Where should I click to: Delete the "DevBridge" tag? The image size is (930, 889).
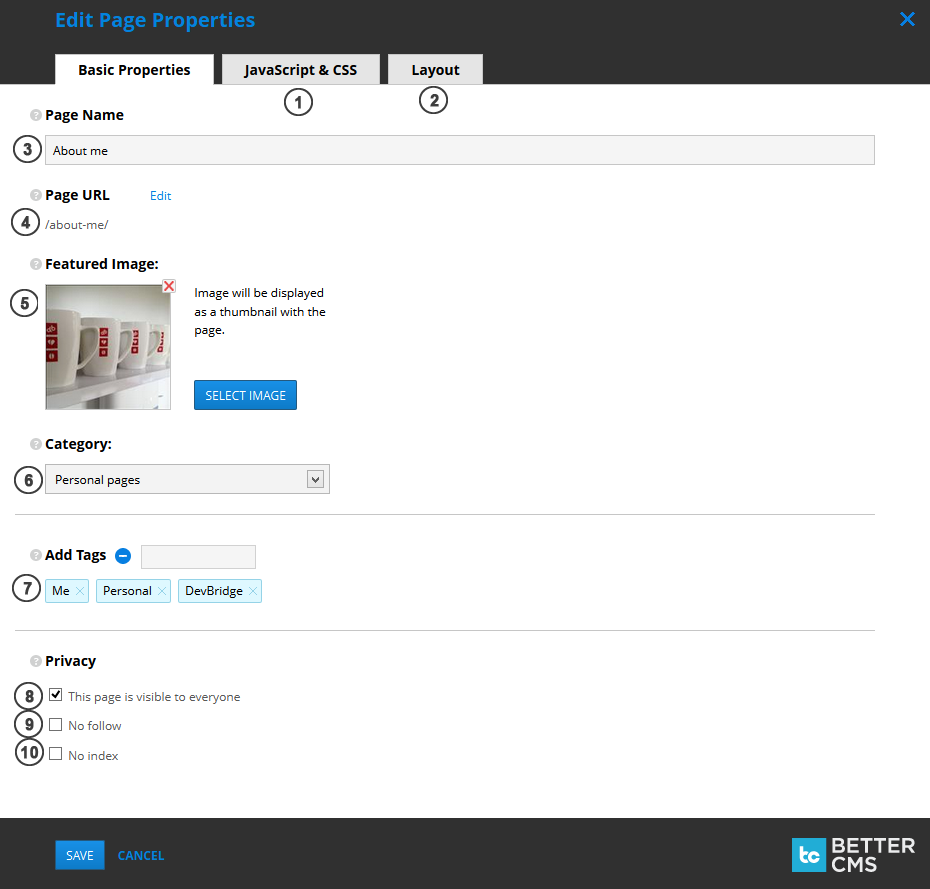pyautogui.click(x=253, y=591)
